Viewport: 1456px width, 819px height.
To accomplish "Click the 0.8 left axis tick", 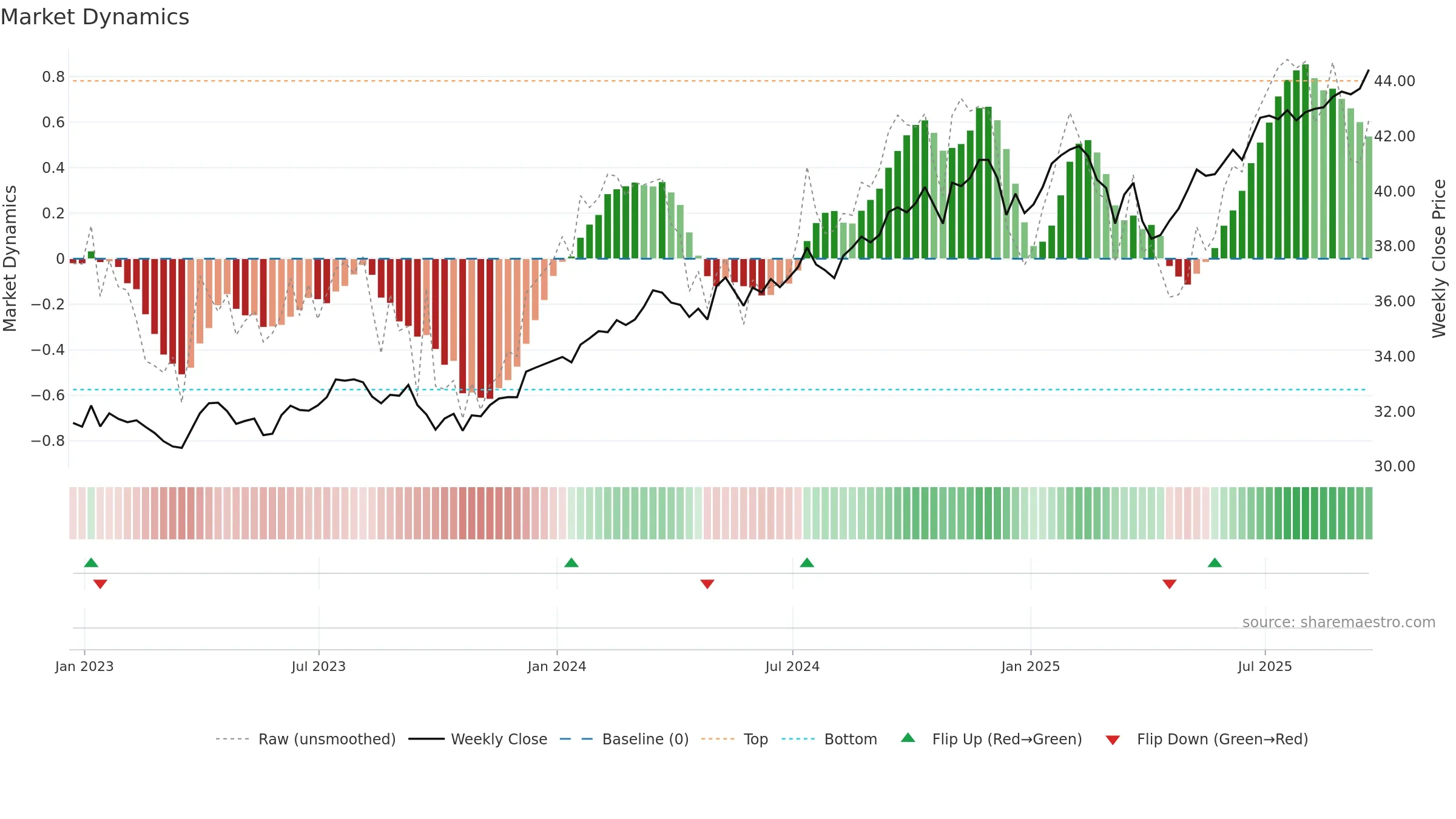I will tap(53, 76).
